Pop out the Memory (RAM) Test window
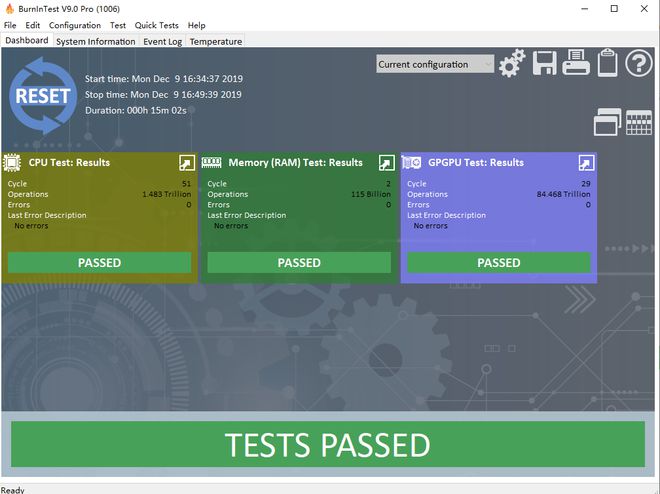Image resolution: width=660 pixels, height=494 pixels. pyautogui.click(x=386, y=163)
